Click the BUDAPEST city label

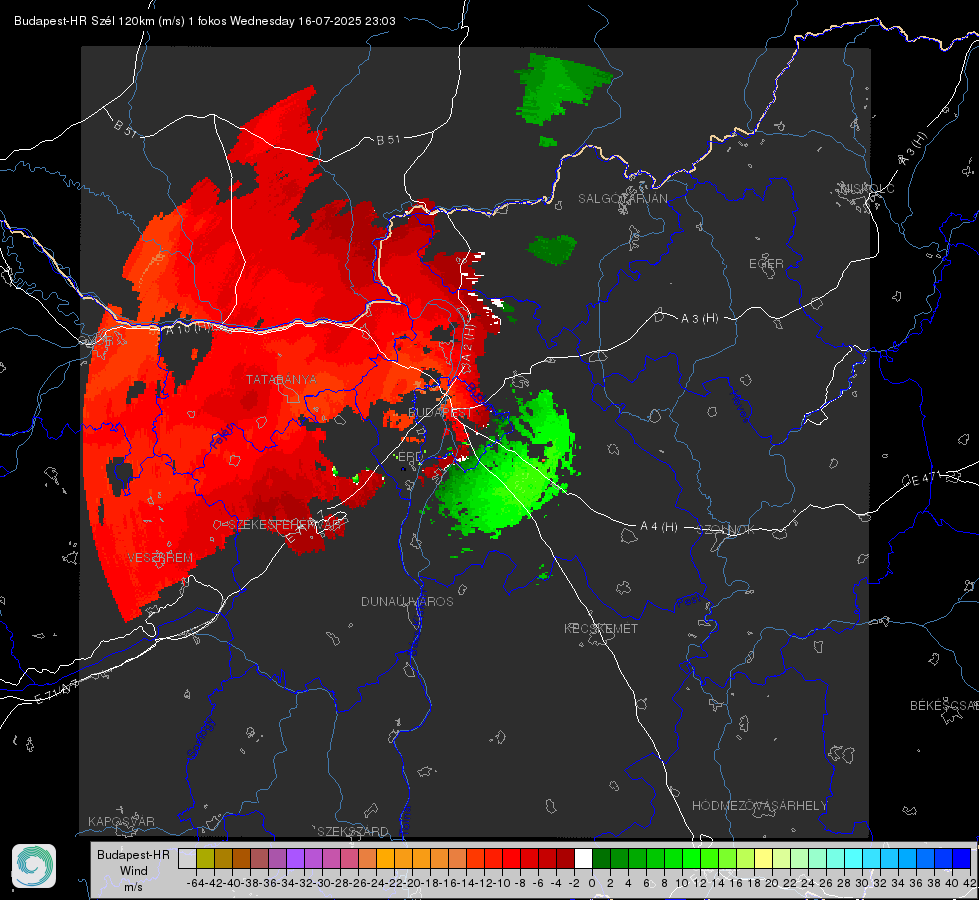440,413
